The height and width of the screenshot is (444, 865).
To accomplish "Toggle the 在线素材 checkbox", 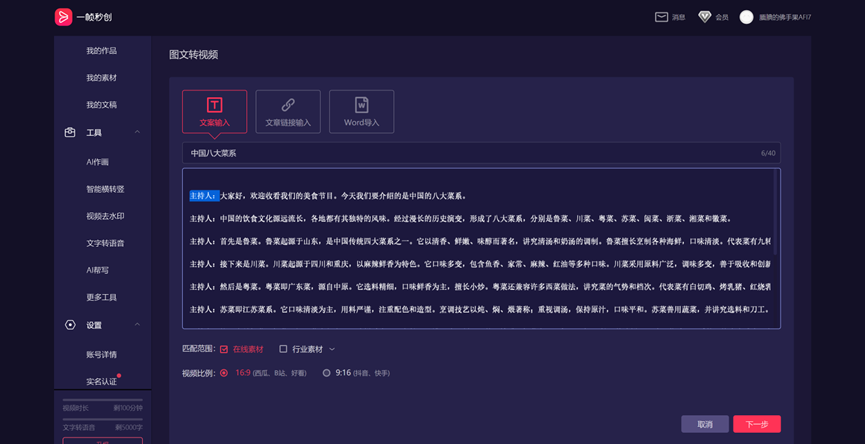I will [224, 349].
